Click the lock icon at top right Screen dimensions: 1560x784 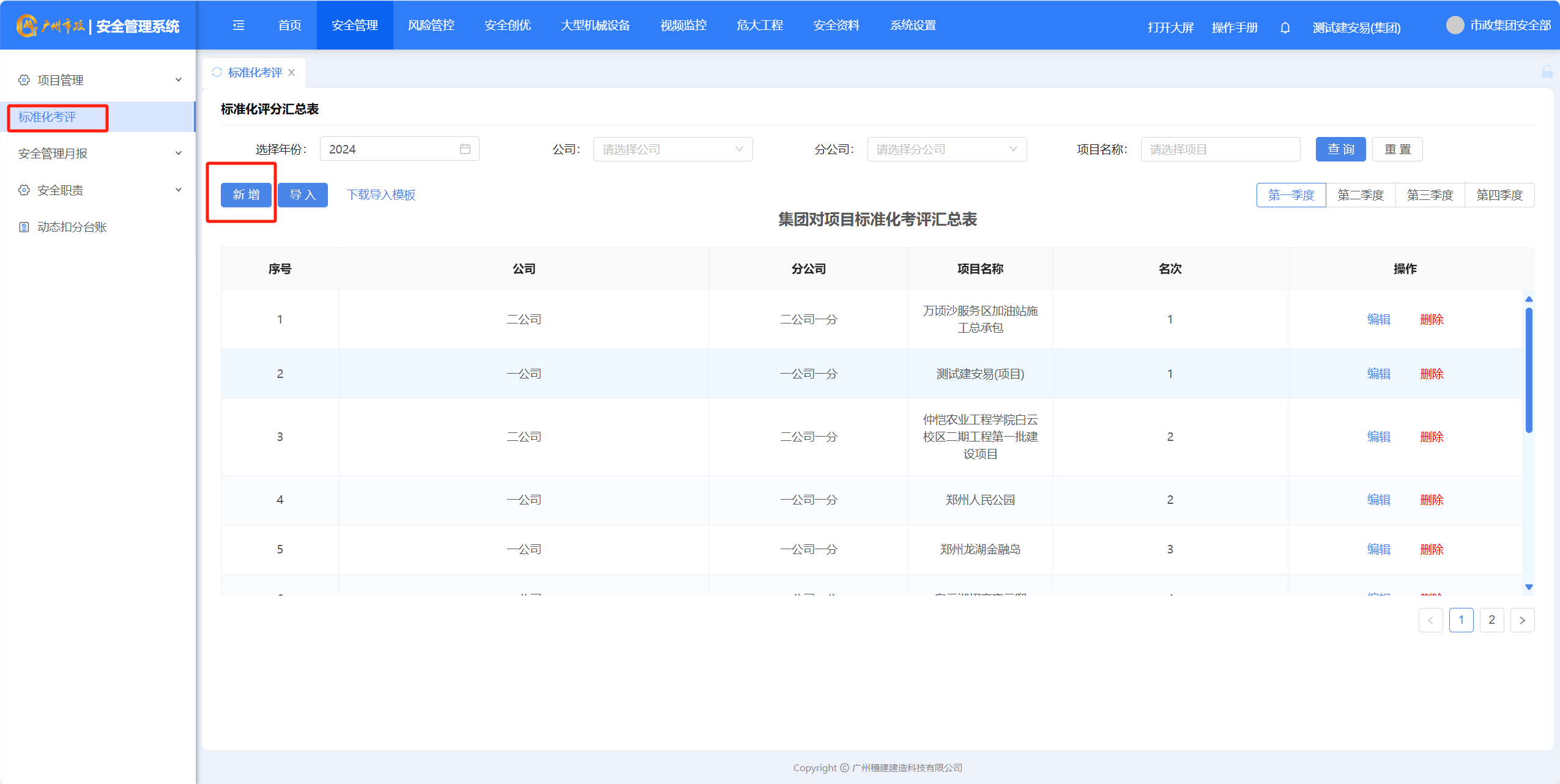tap(1547, 72)
